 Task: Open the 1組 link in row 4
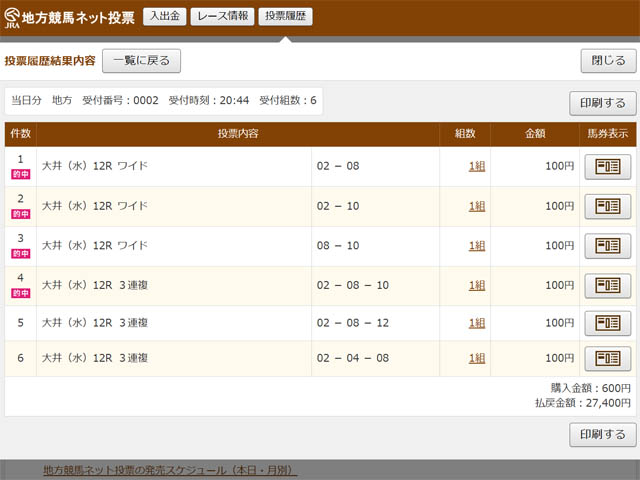coord(477,284)
